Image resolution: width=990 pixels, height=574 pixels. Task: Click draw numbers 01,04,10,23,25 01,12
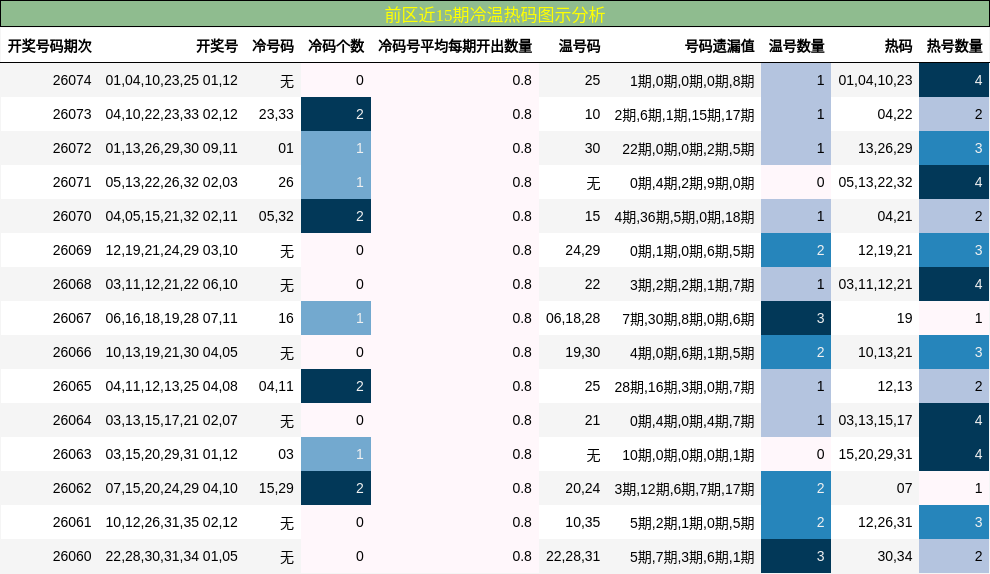[x=171, y=80]
